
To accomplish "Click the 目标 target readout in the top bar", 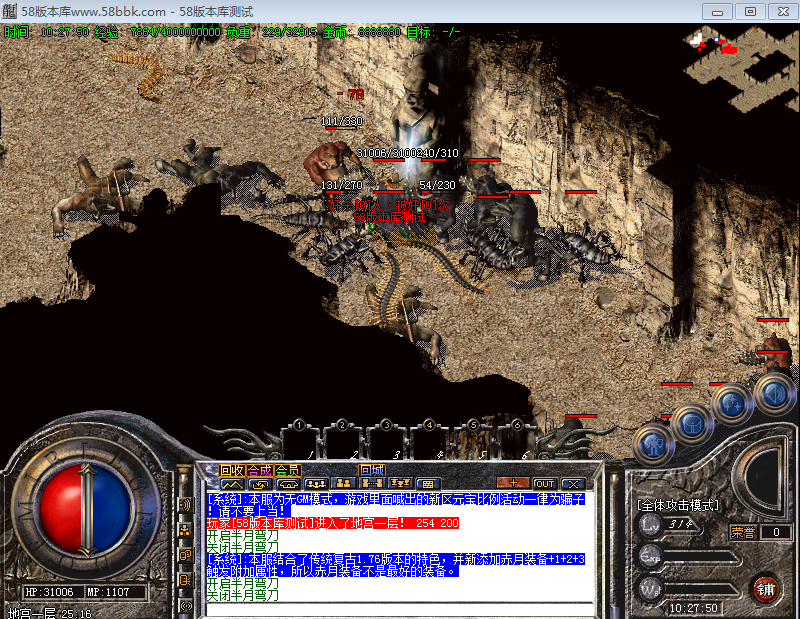I will 433,32.
